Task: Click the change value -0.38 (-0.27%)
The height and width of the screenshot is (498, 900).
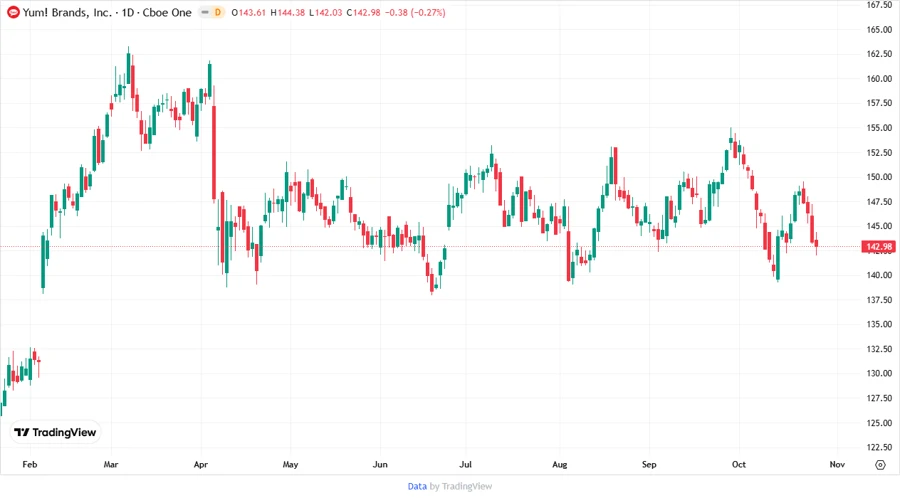Action: (415, 12)
